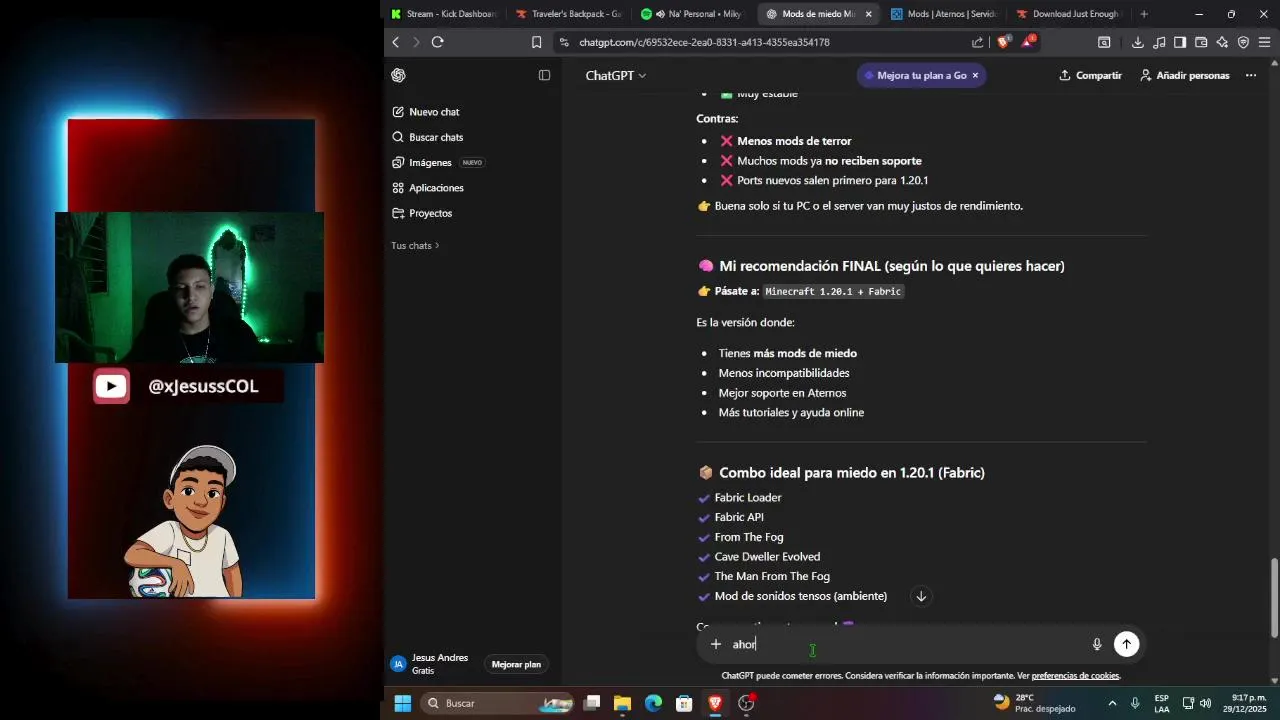Click the Compartir button

coord(1090,75)
